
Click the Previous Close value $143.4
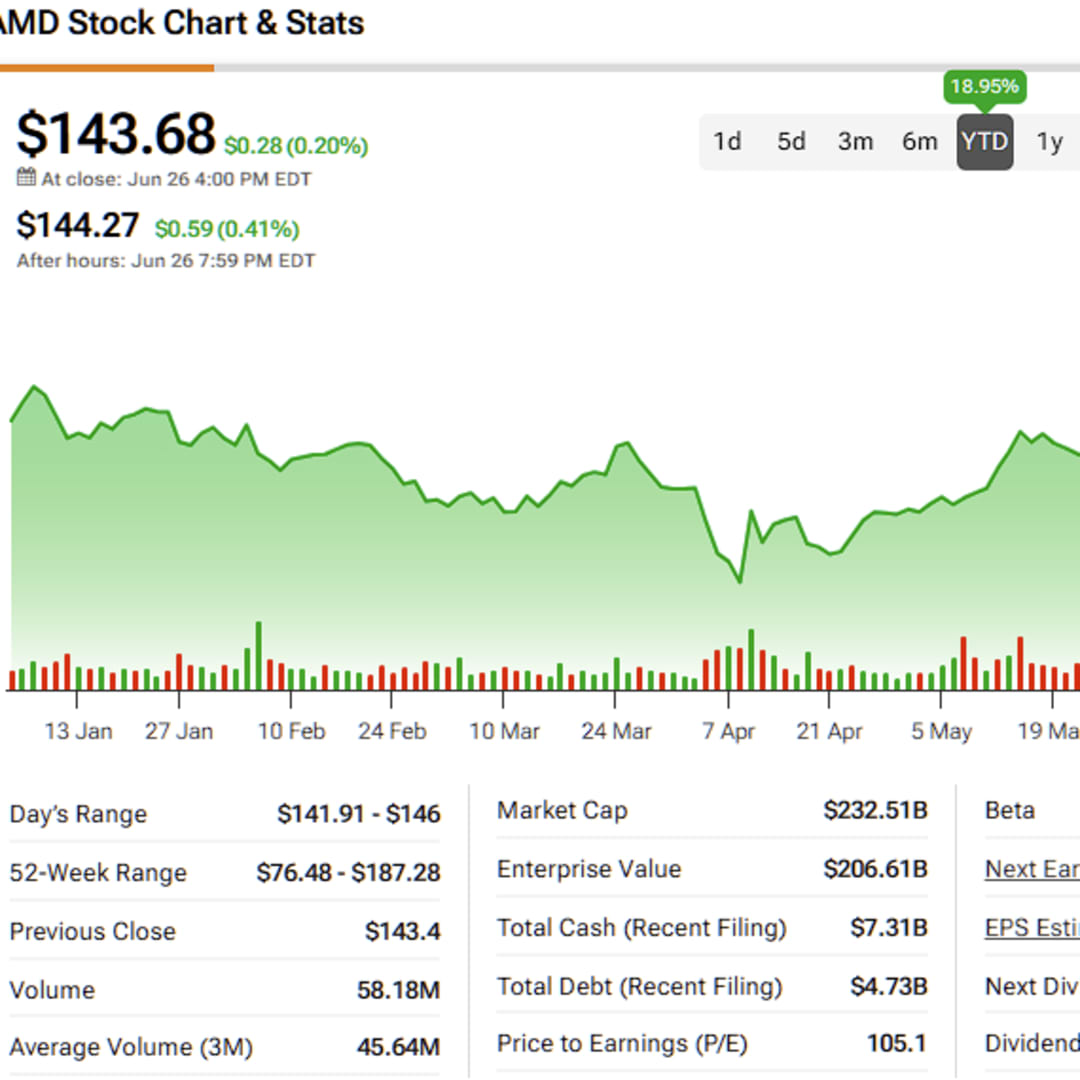[402, 932]
